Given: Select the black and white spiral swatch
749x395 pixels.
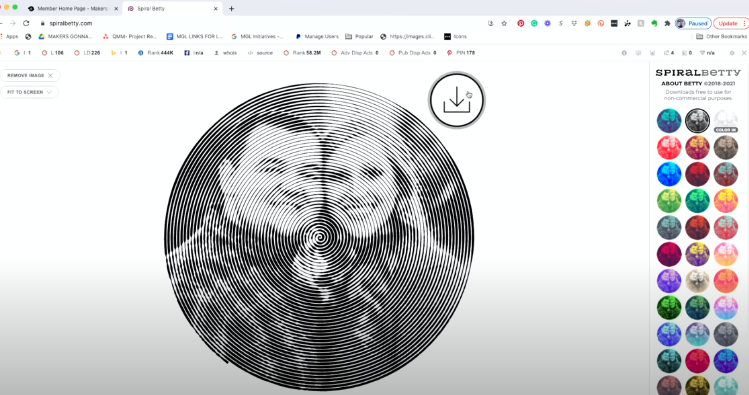Looking at the screenshot, I should [697, 120].
